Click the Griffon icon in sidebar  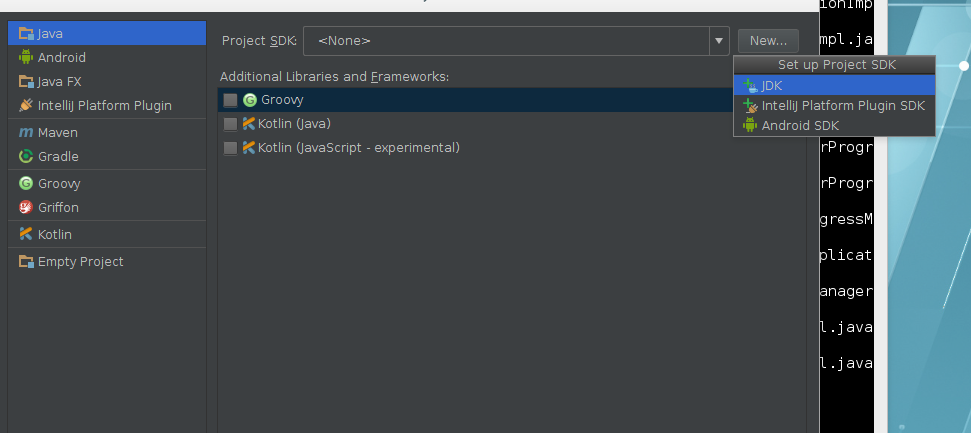pos(25,208)
